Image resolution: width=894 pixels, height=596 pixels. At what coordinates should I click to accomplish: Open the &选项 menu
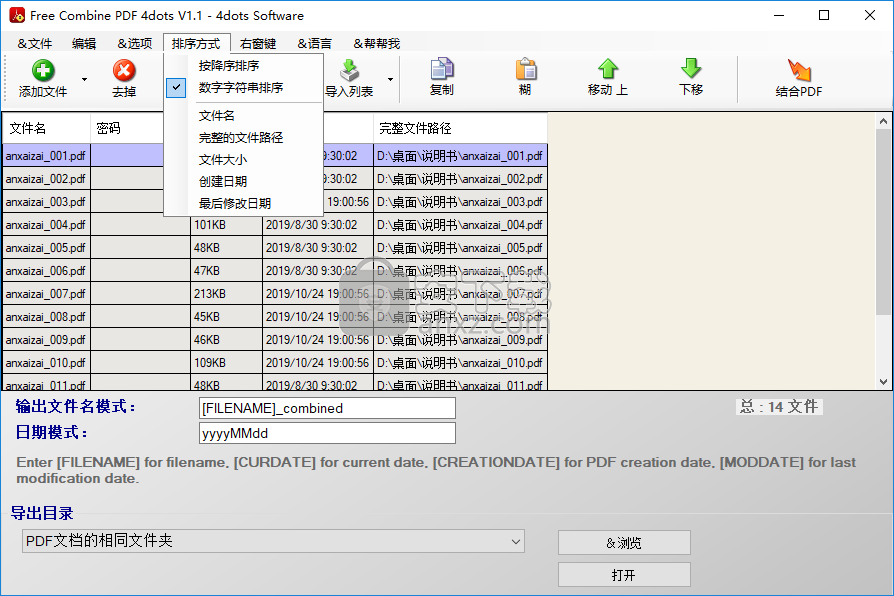(135, 43)
